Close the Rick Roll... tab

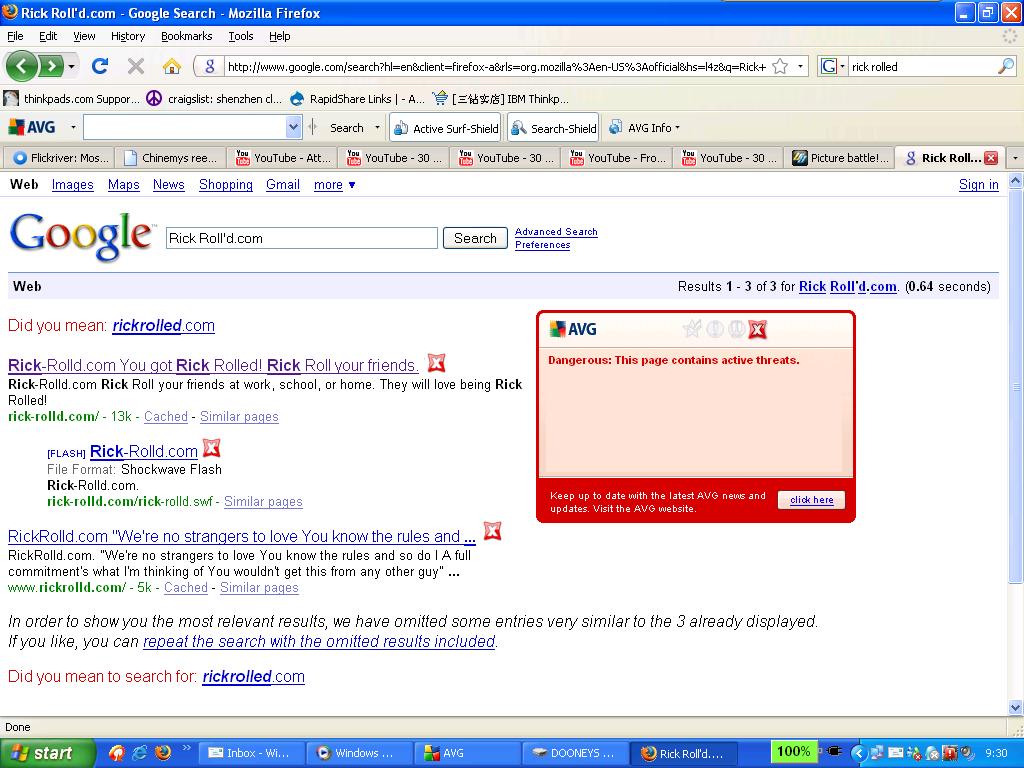(x=991, y=158)
